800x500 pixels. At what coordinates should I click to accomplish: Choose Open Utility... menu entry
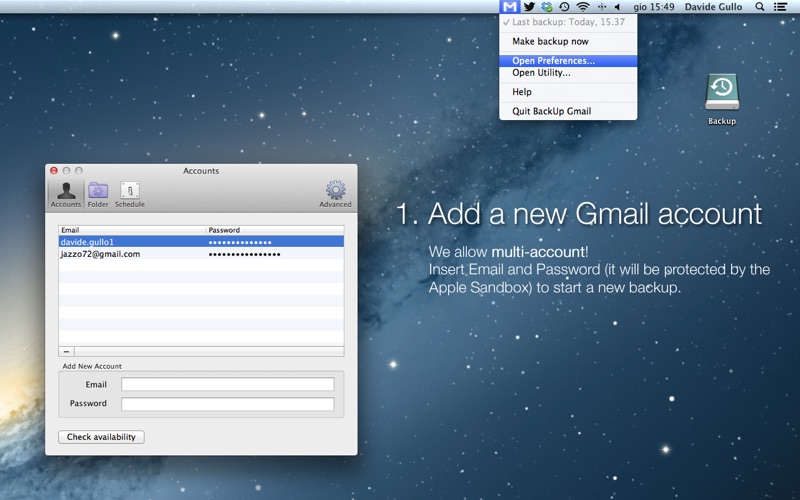568,73
